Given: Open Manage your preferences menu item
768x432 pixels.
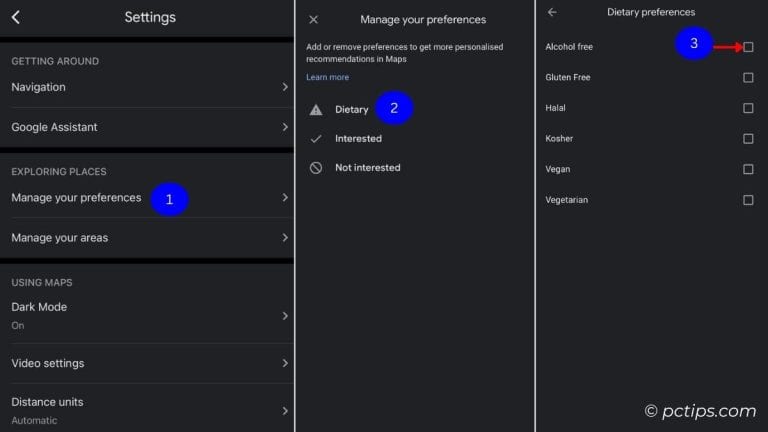Looking at the screenshot, I should (x=77, y=198).
